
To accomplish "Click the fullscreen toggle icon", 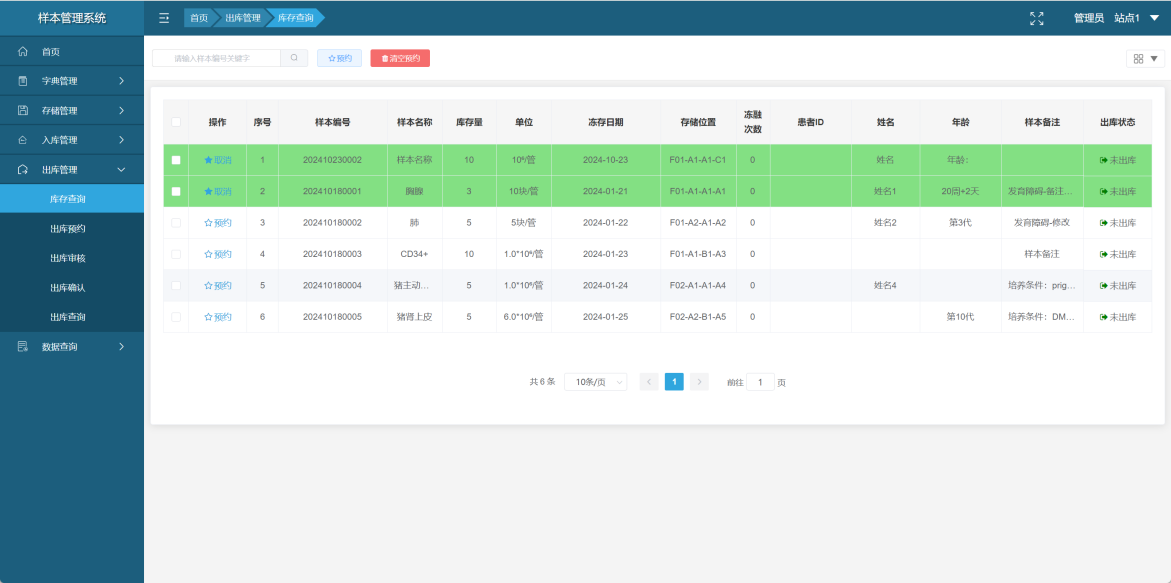I will click(x=1036, y=18).
